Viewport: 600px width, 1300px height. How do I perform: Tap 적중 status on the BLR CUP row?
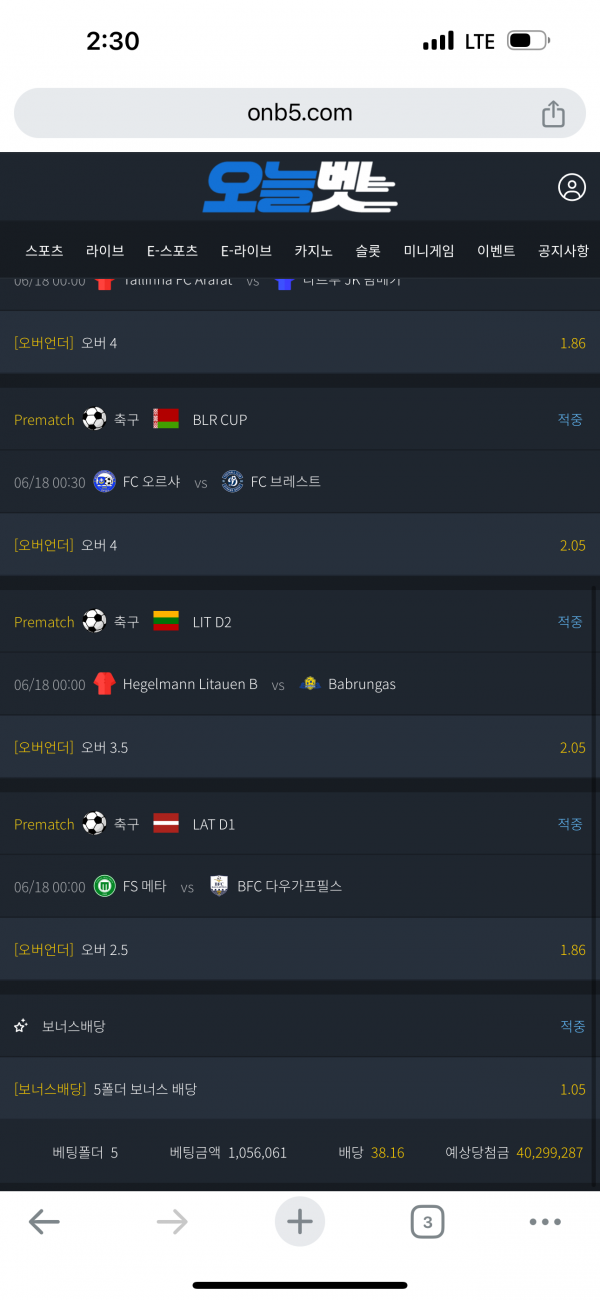click(570, 420)
